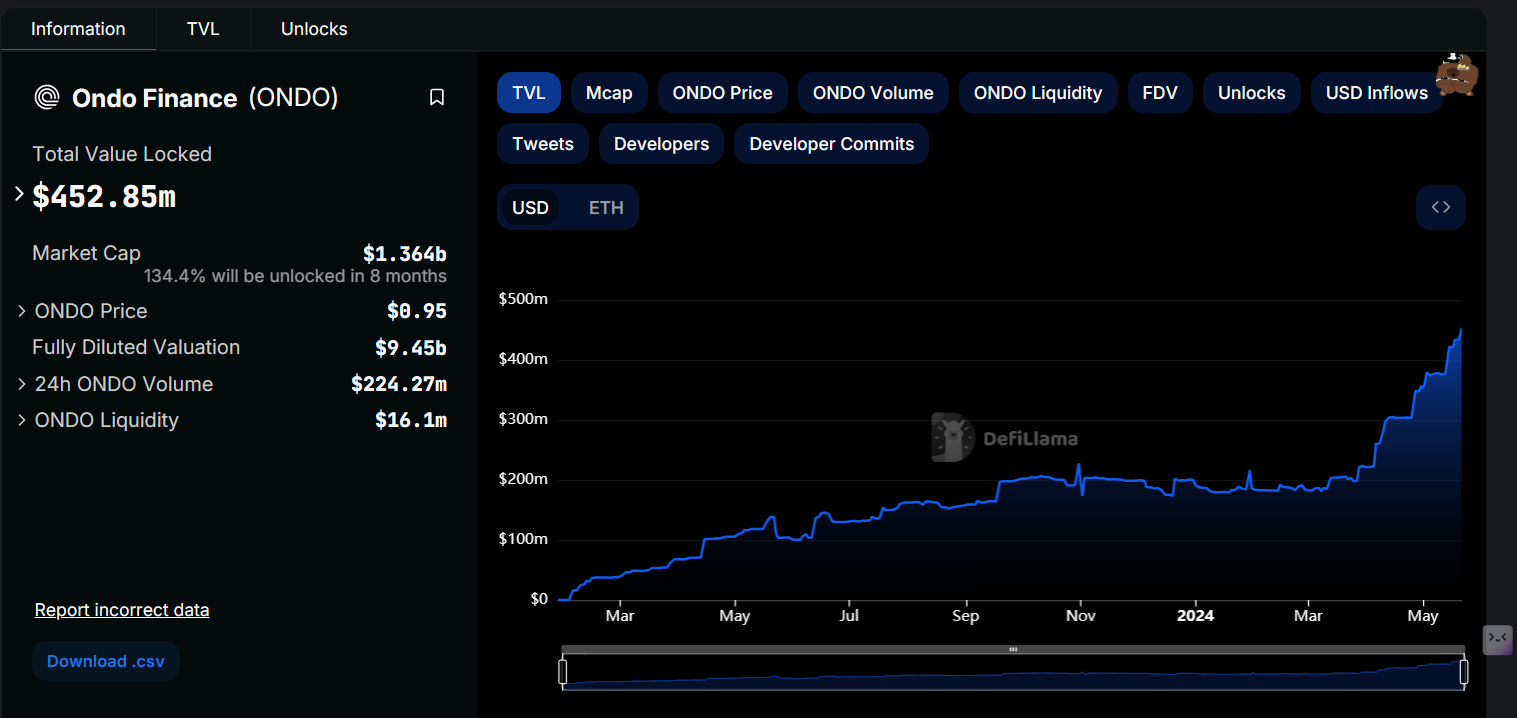The width and height of the screenshot is (1517, 718).
Task: Click the Download .csv button
Action: (106, 661)
